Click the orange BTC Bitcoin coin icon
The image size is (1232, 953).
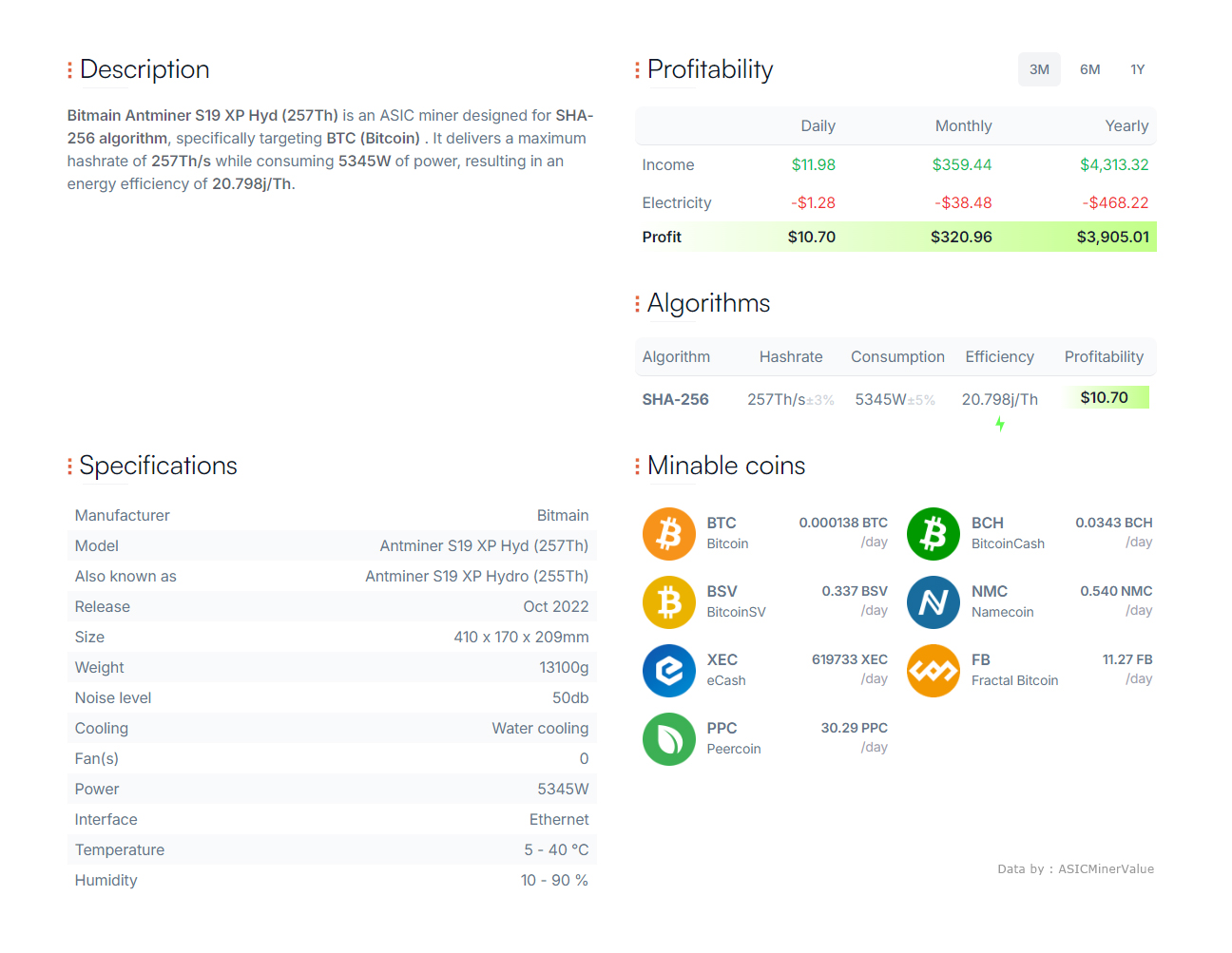point(669,534)
